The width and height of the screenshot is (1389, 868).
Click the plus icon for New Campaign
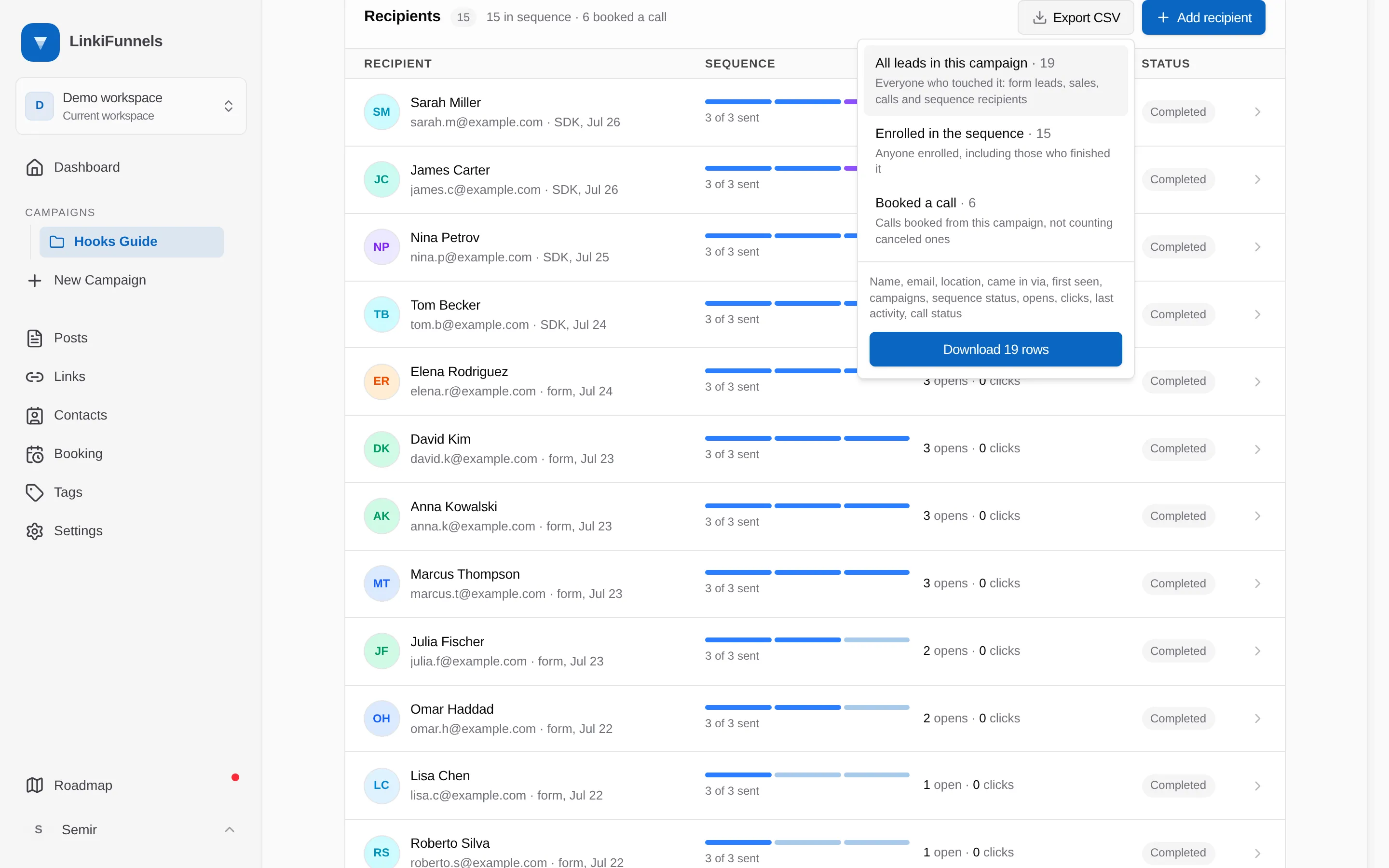click(34, 280)
